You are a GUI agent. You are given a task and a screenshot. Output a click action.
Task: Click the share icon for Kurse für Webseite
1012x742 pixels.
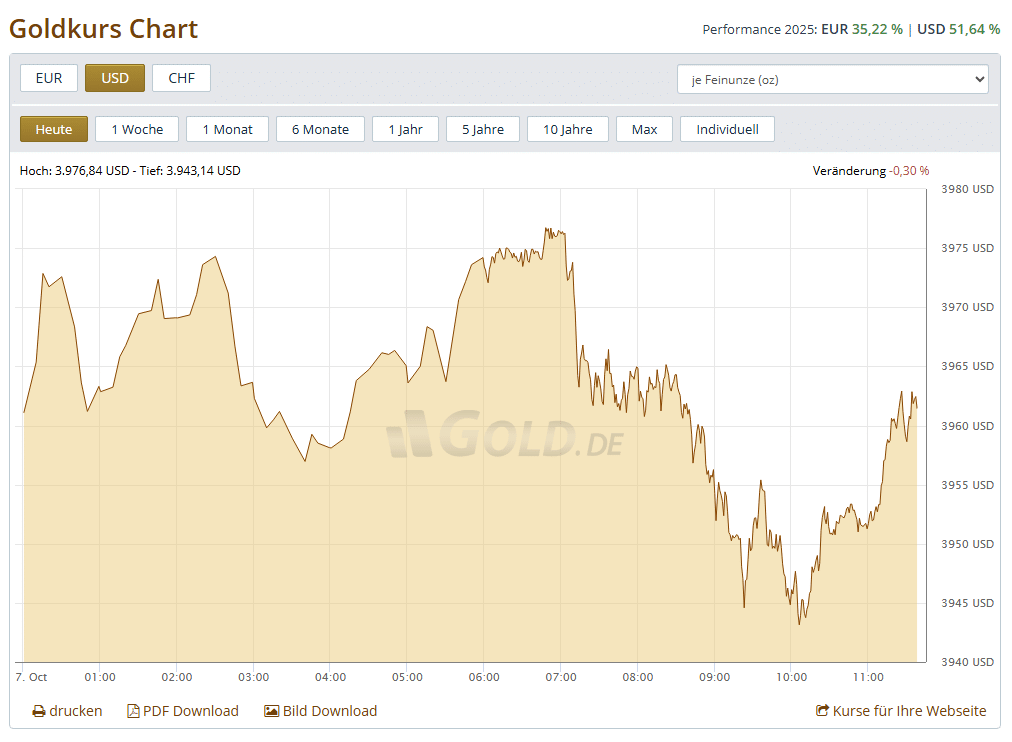point(823,712)
